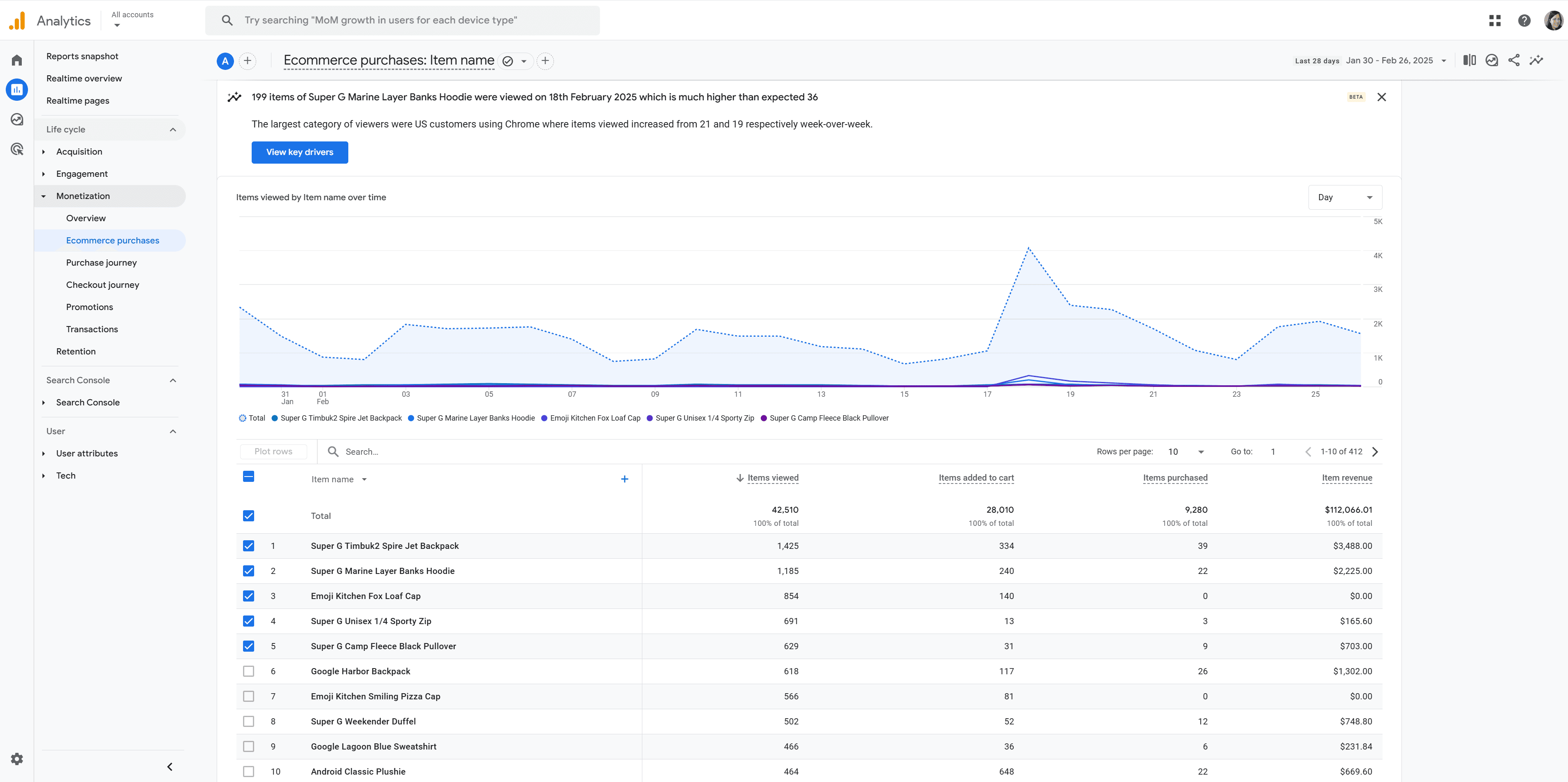Go to next table page arrow
Image resolution: width=1568 pixels, height=782 pixels.
coord(1375,451)
